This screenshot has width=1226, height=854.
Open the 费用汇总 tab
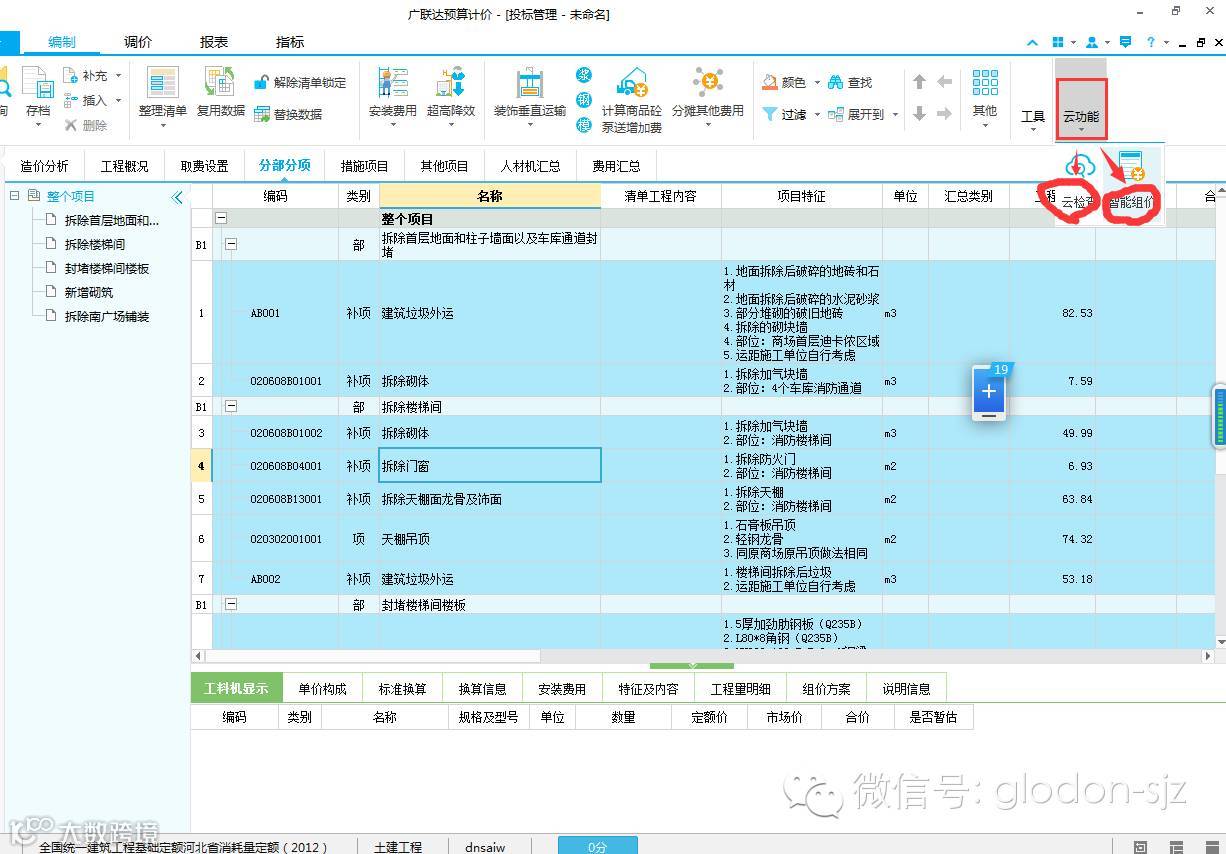[616, 166]
